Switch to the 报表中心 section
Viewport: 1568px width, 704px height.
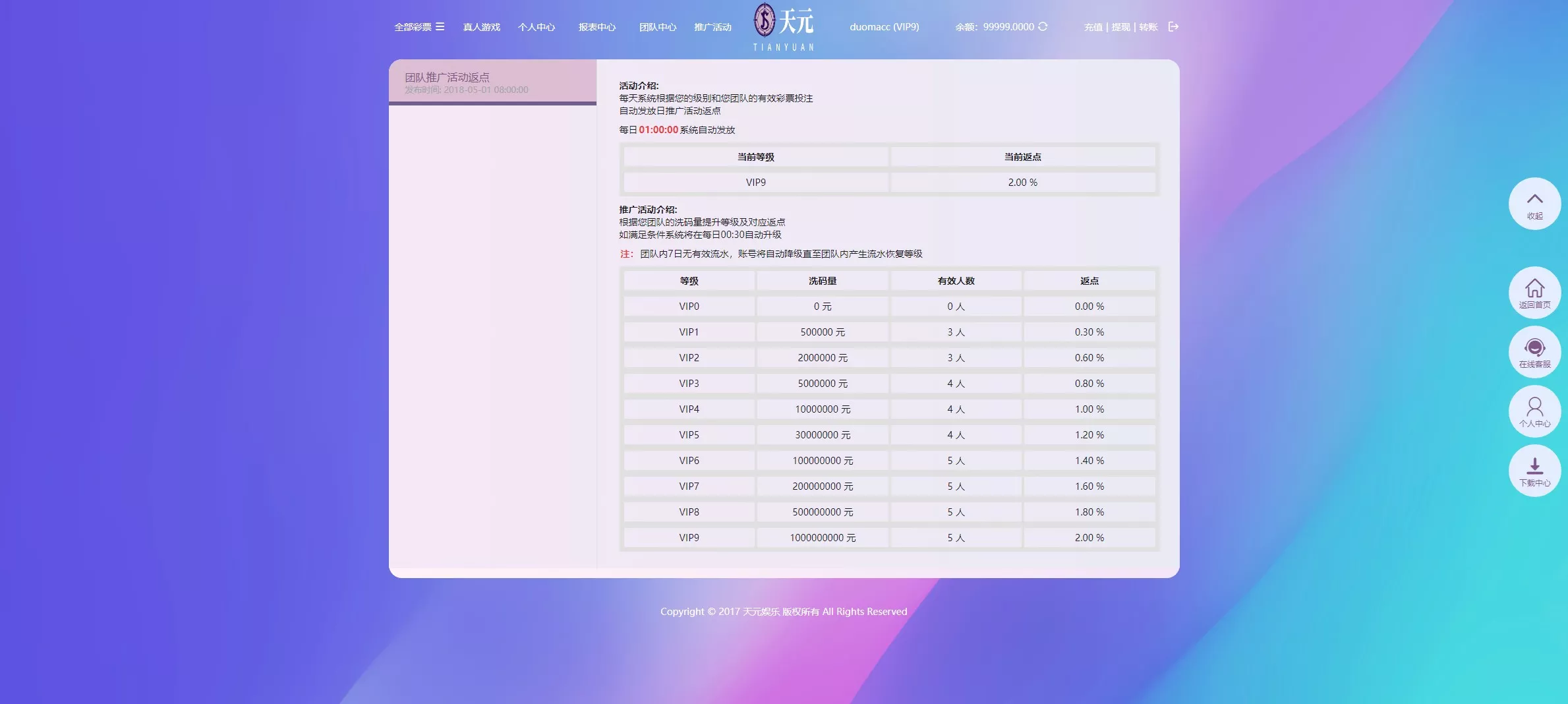(x=597, y=27)
